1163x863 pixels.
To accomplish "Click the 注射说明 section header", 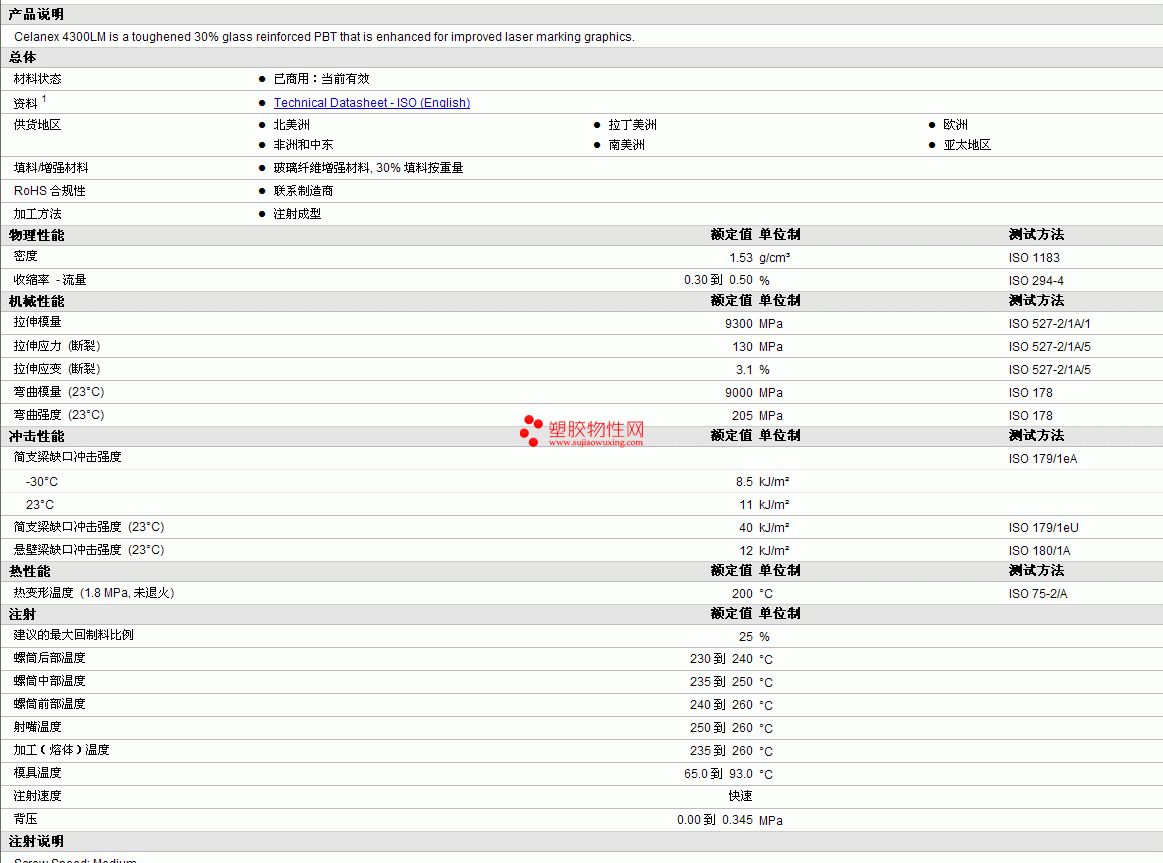I will tap(36, 841).
